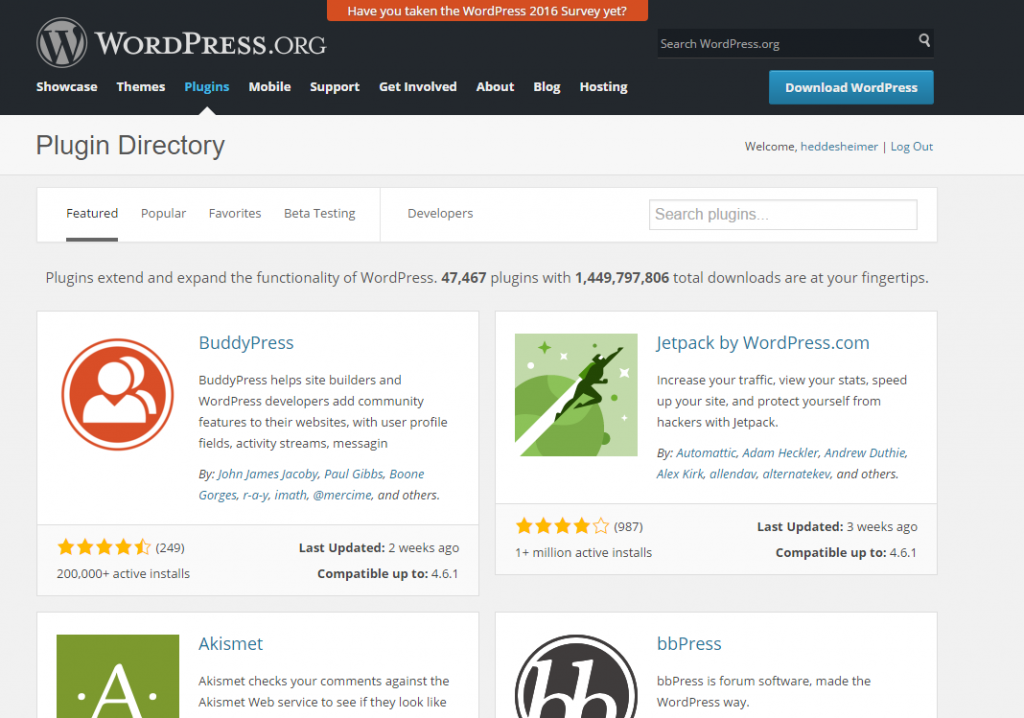Open author Alex Kirk link
Screen dimensions: 1024x718
[680, 474]
